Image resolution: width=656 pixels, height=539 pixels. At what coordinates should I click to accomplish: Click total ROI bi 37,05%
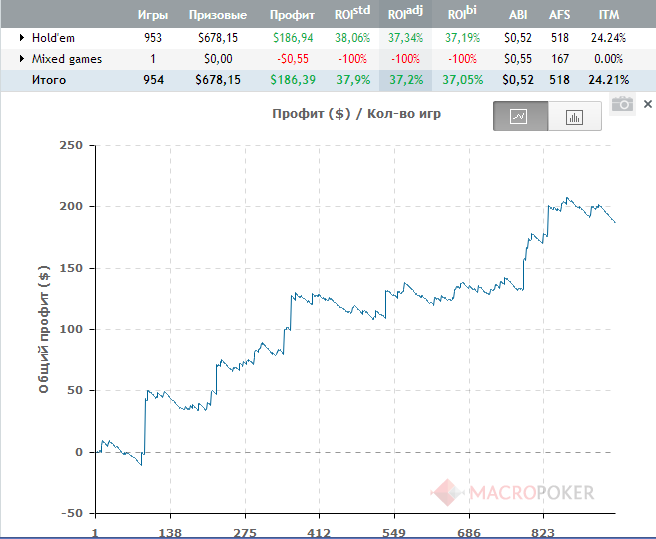click(463, 80)
